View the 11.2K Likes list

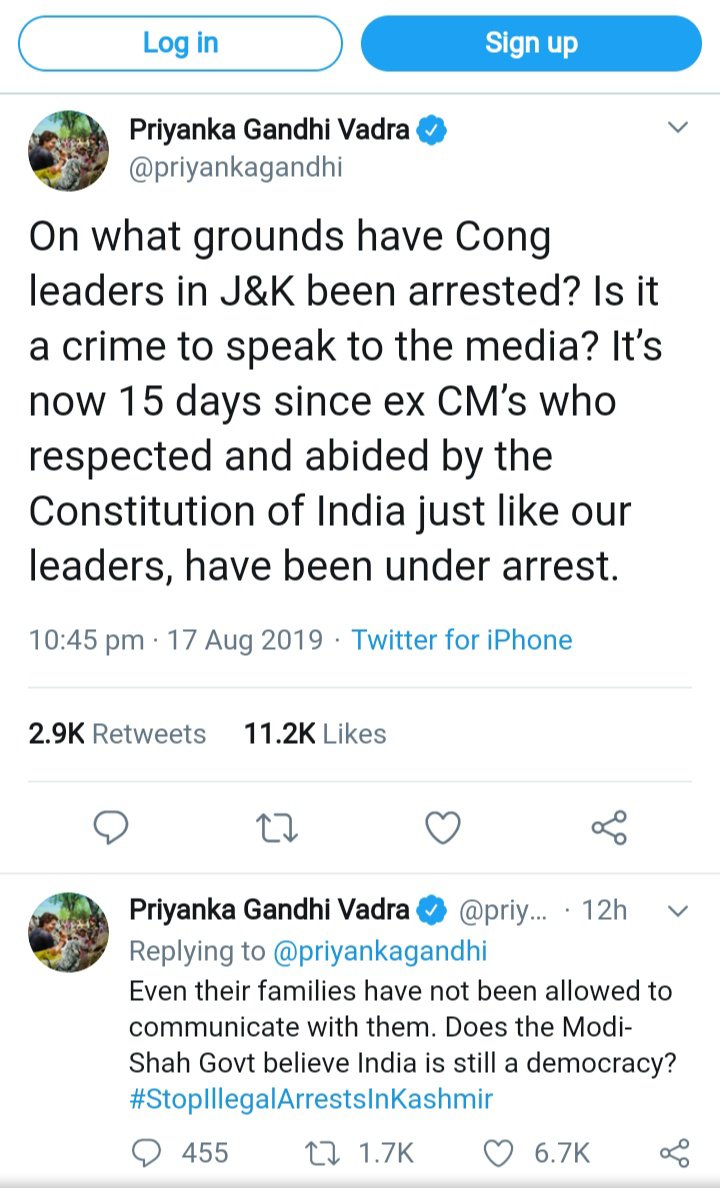tap(315, 734)
